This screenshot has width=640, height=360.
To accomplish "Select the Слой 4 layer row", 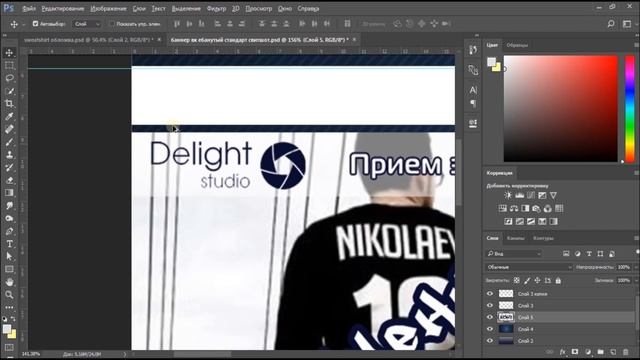I will (559, 329).
